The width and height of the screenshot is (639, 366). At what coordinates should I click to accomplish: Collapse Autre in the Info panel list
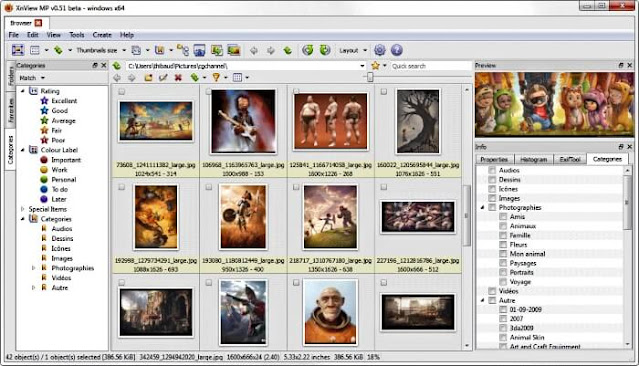(x=483, y=300)
